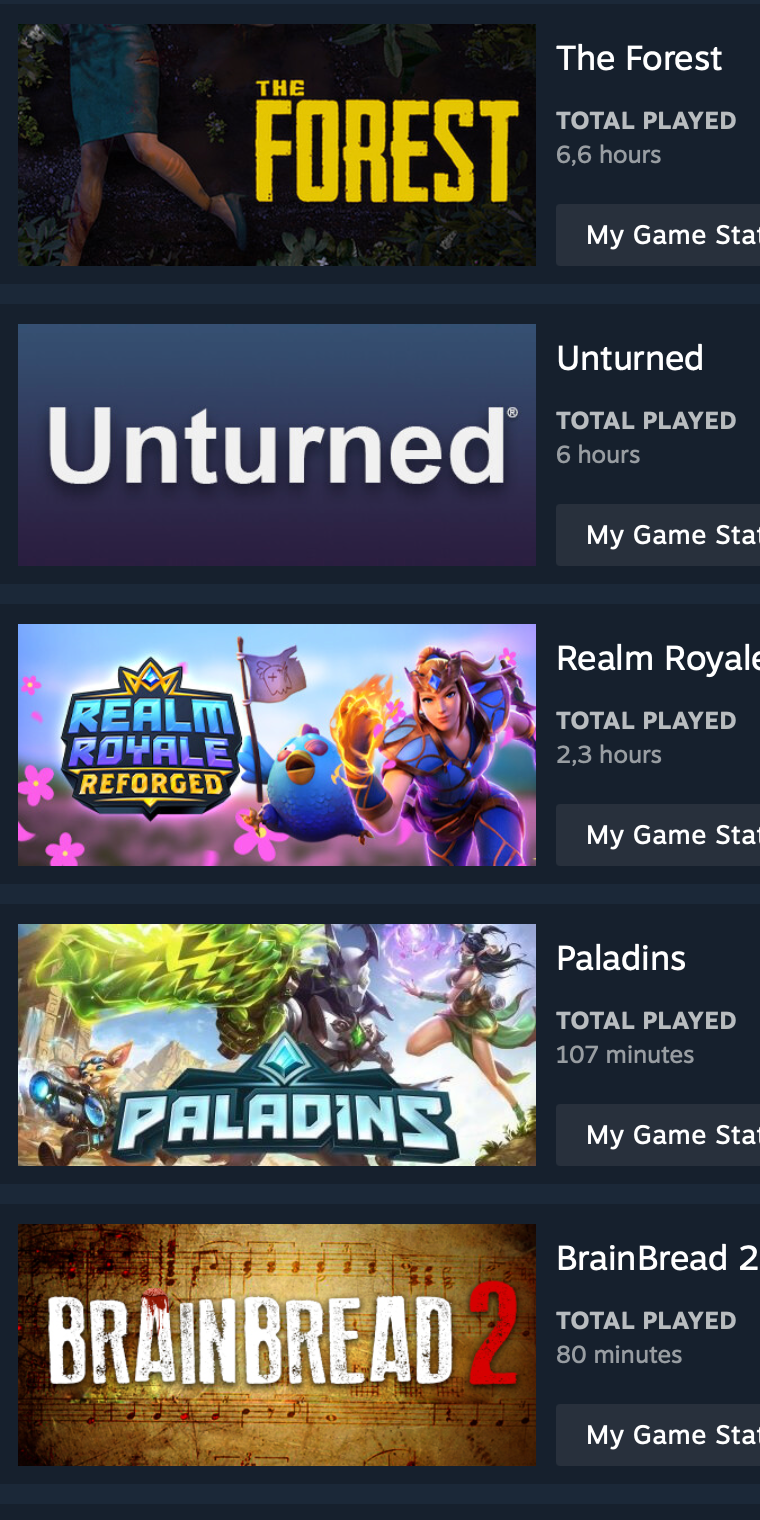Viewport: 760px width, 1520px height.
Task: Click the BrainBread 2 title link
Action: [657, 1258]
